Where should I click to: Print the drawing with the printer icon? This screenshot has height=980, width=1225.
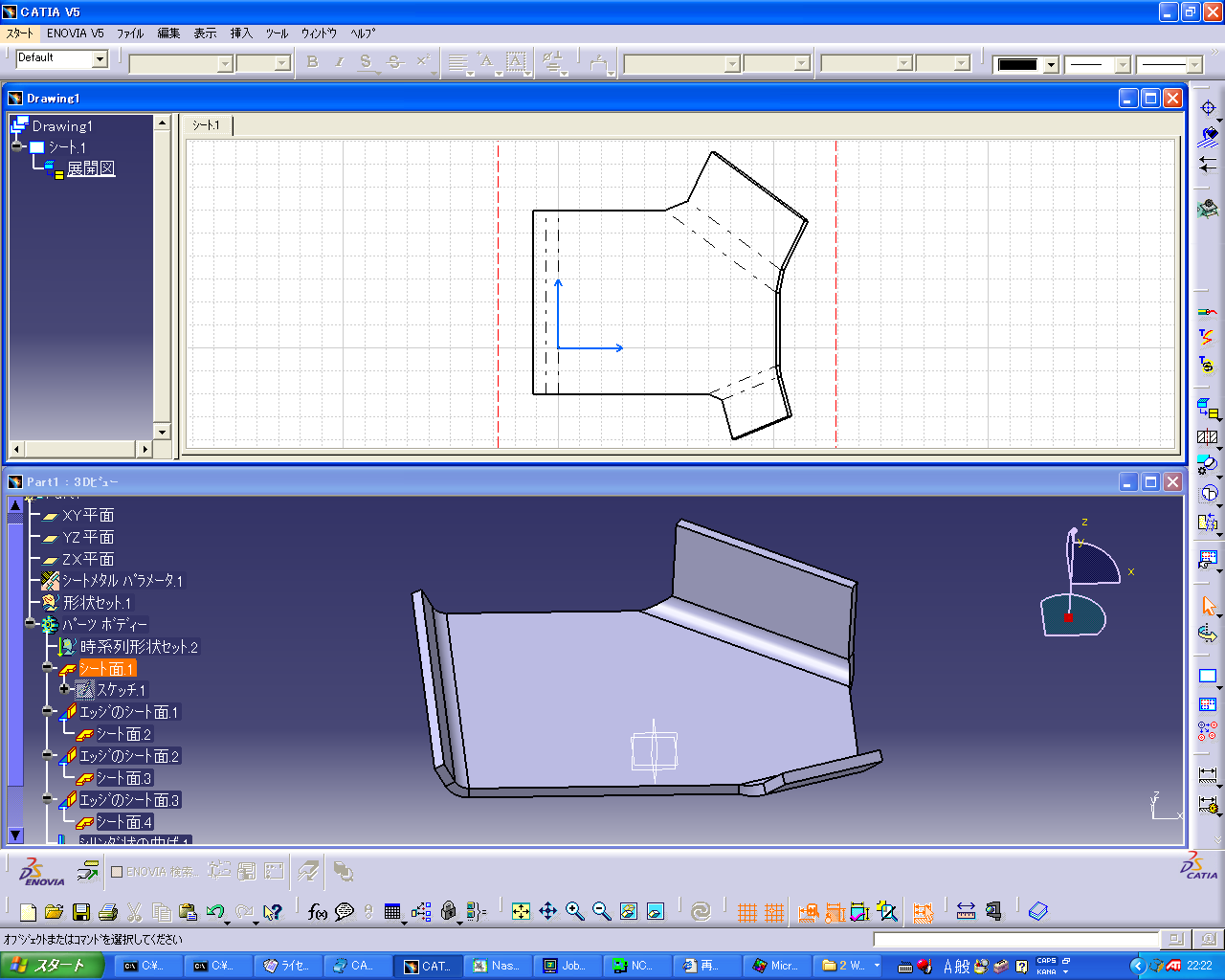(108, 912)
